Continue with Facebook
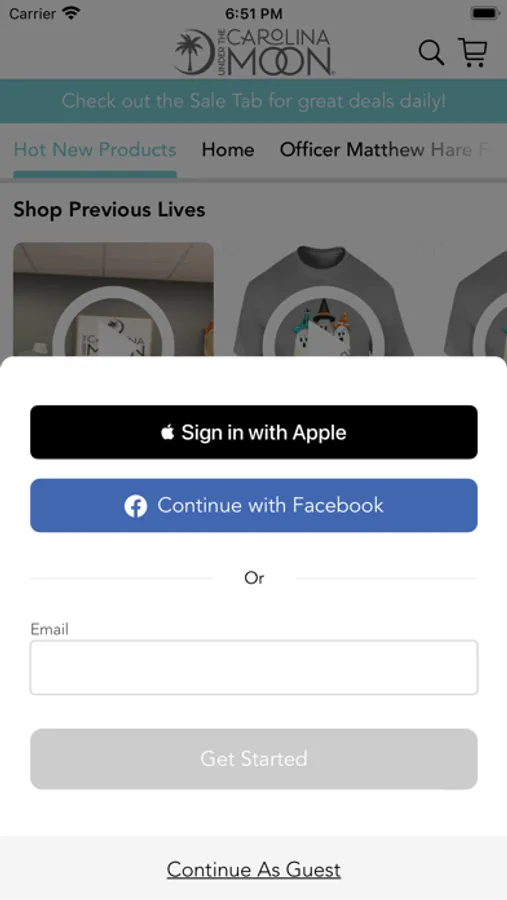This screenshot has height=900, width=507. (x=254, y=506)
